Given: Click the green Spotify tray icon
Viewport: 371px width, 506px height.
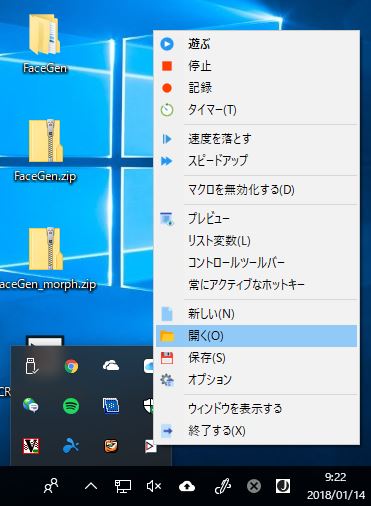Looking at the screenshot, I should click(x=71, y=406).
